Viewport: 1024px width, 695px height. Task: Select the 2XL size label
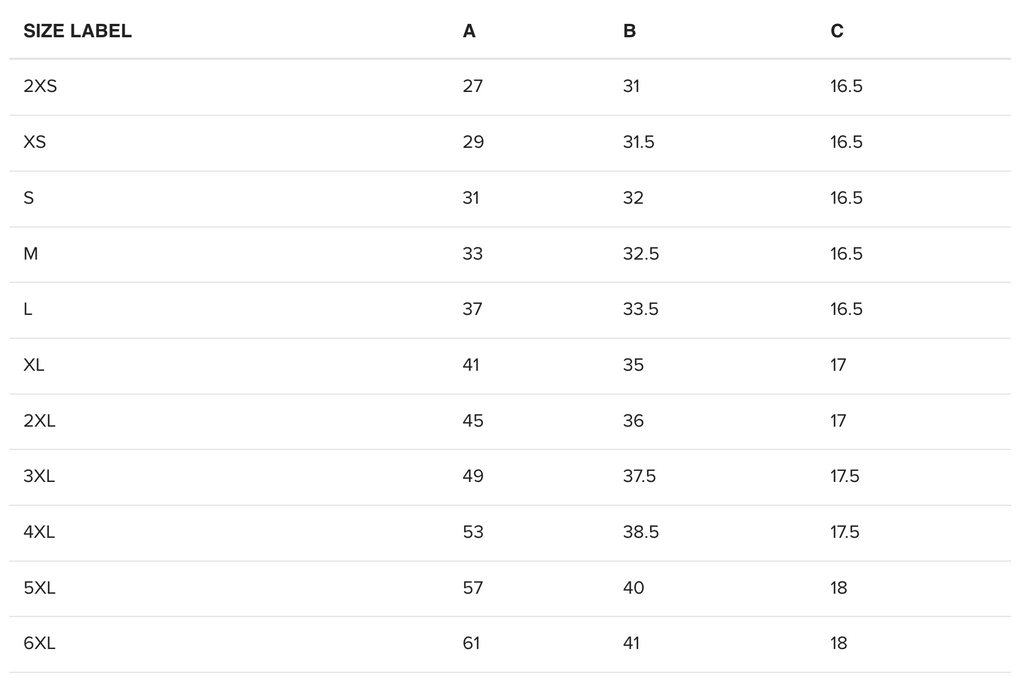[x=39, y=421]
